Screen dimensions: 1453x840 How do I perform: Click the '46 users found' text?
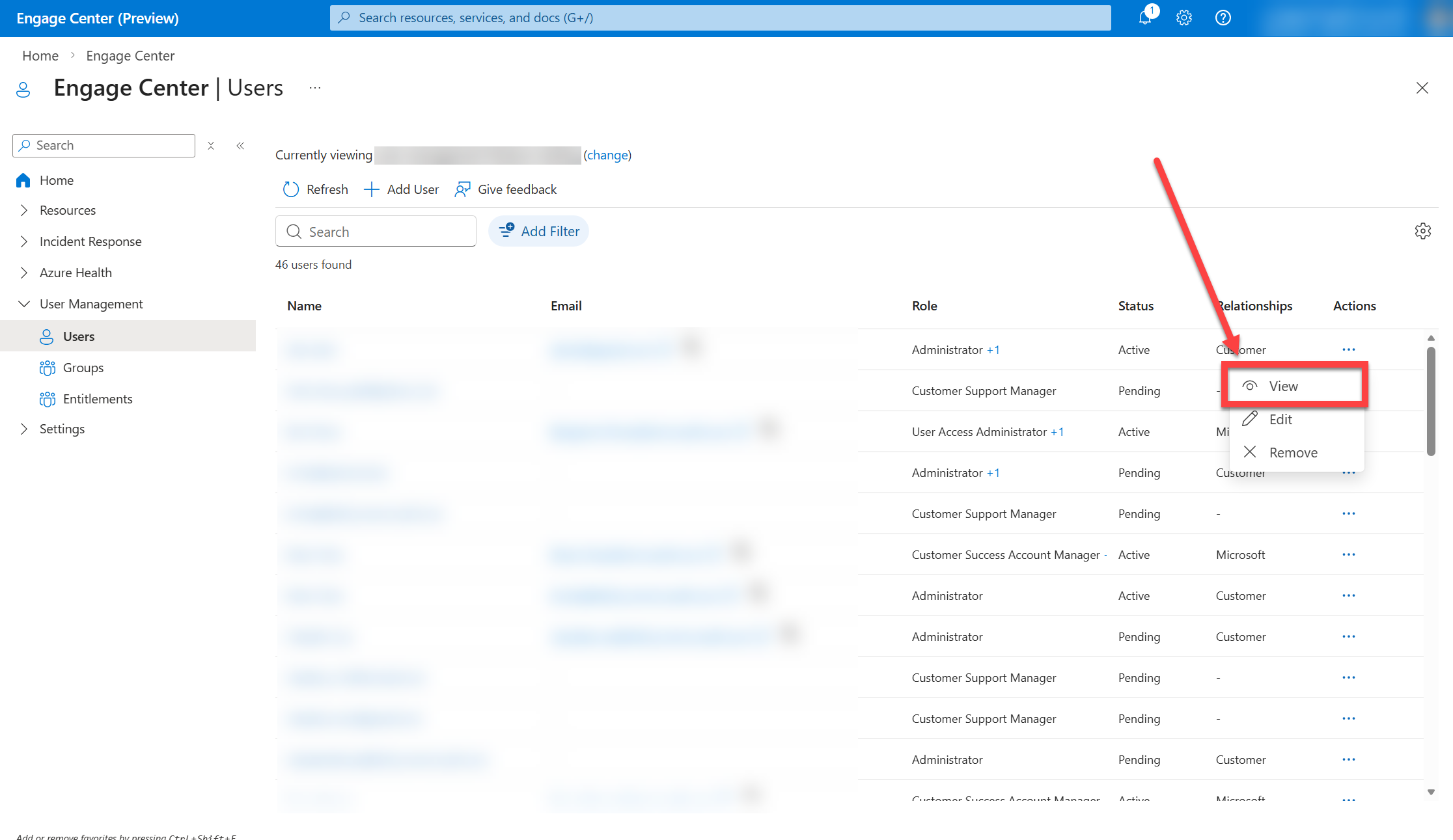coord(313,265)
